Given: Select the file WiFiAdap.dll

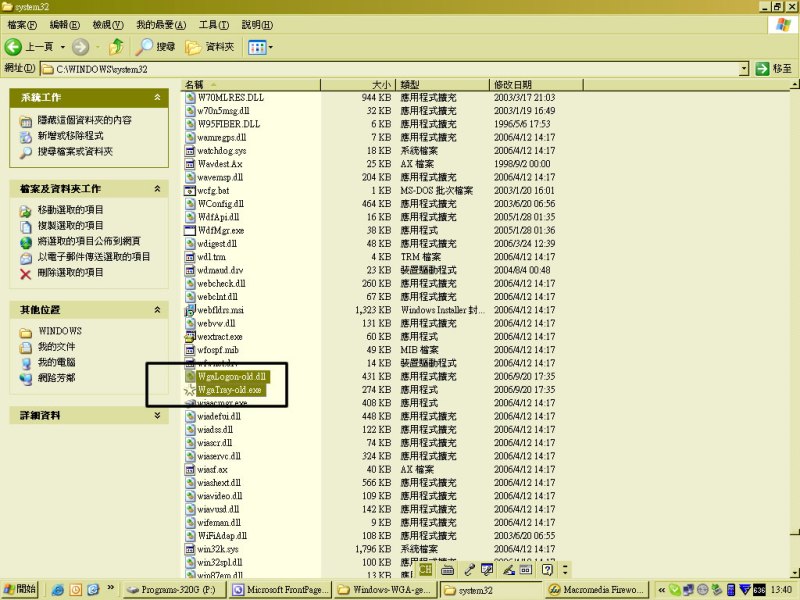Looking at the screenshot, I should point(222,536).
